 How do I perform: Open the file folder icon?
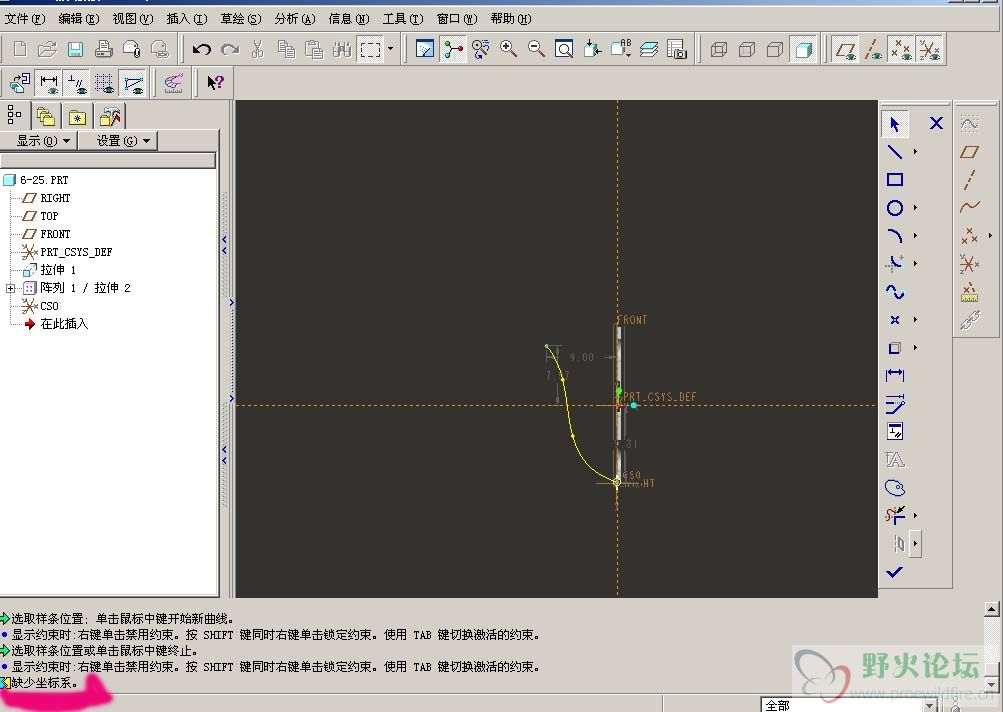tap(47, 49)
